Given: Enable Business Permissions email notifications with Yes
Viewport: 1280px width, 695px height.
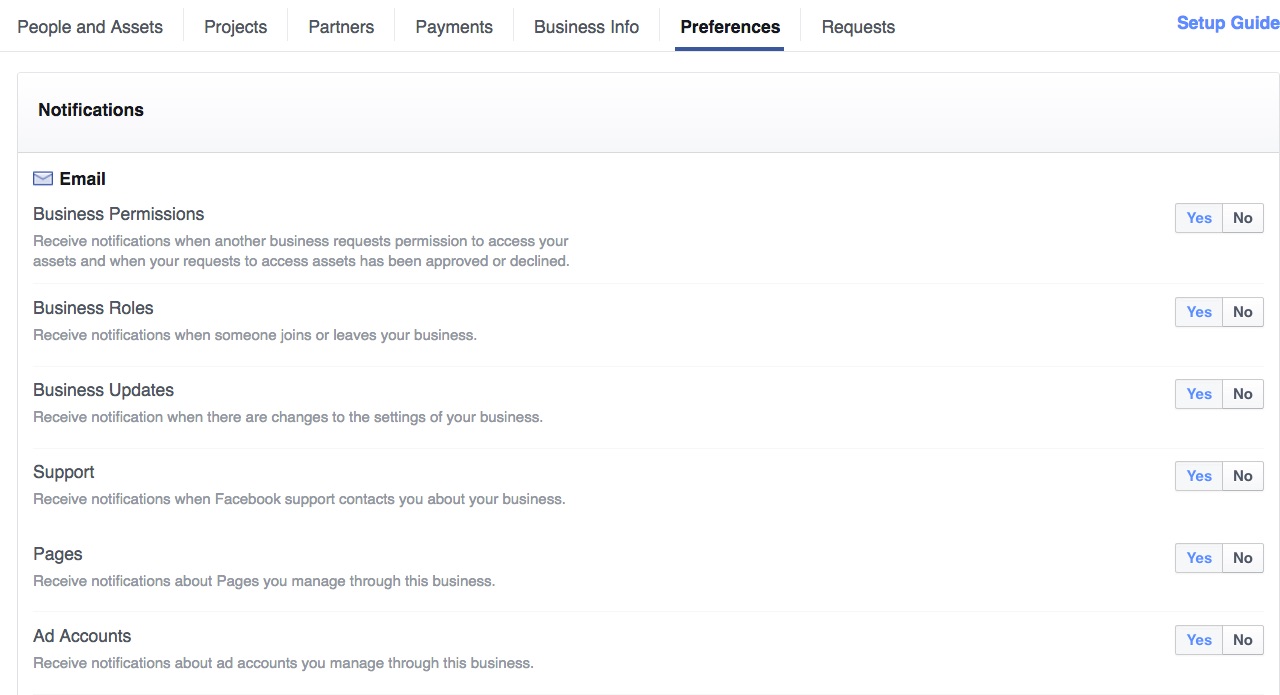Looking at the screenshot, I should (1198, 217).
